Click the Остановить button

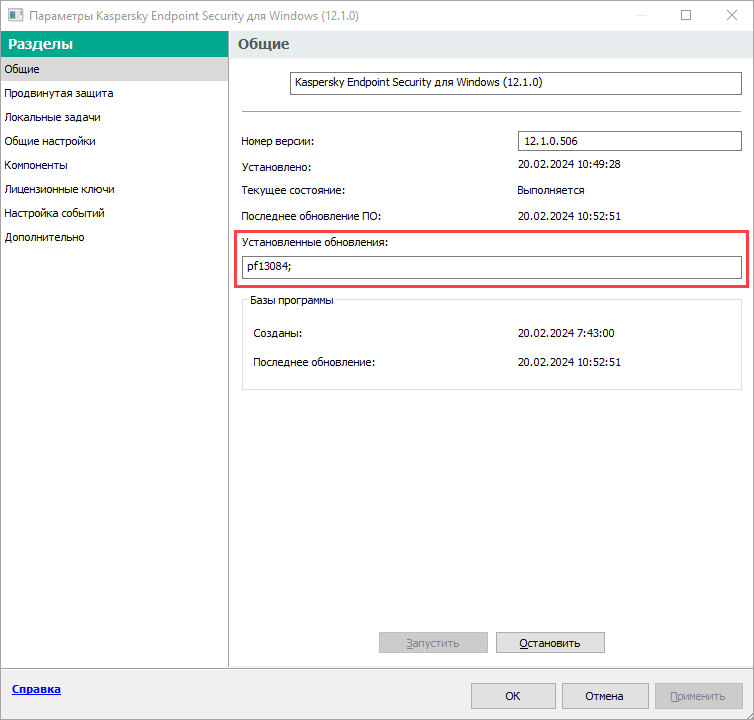coord(550,643)
